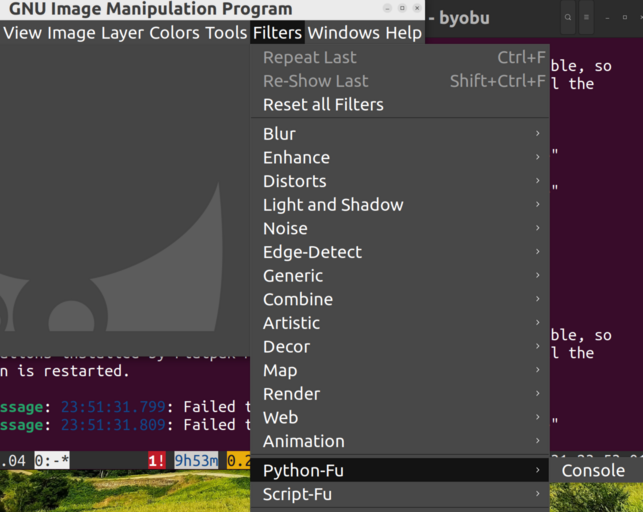Maximize the GIMP window
The width and height of the screenshot is (643, 512).
click(402, 8)
